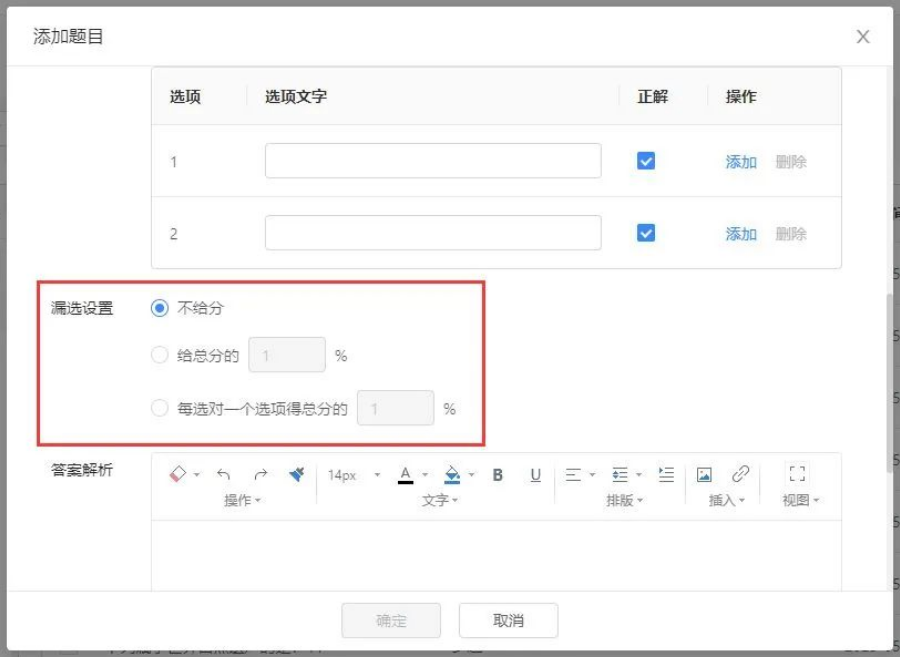Viewport: 900px width, 657px height.
Task: Select the 每选对一个选项得总分的 radio option
Action: pos(160,408)
